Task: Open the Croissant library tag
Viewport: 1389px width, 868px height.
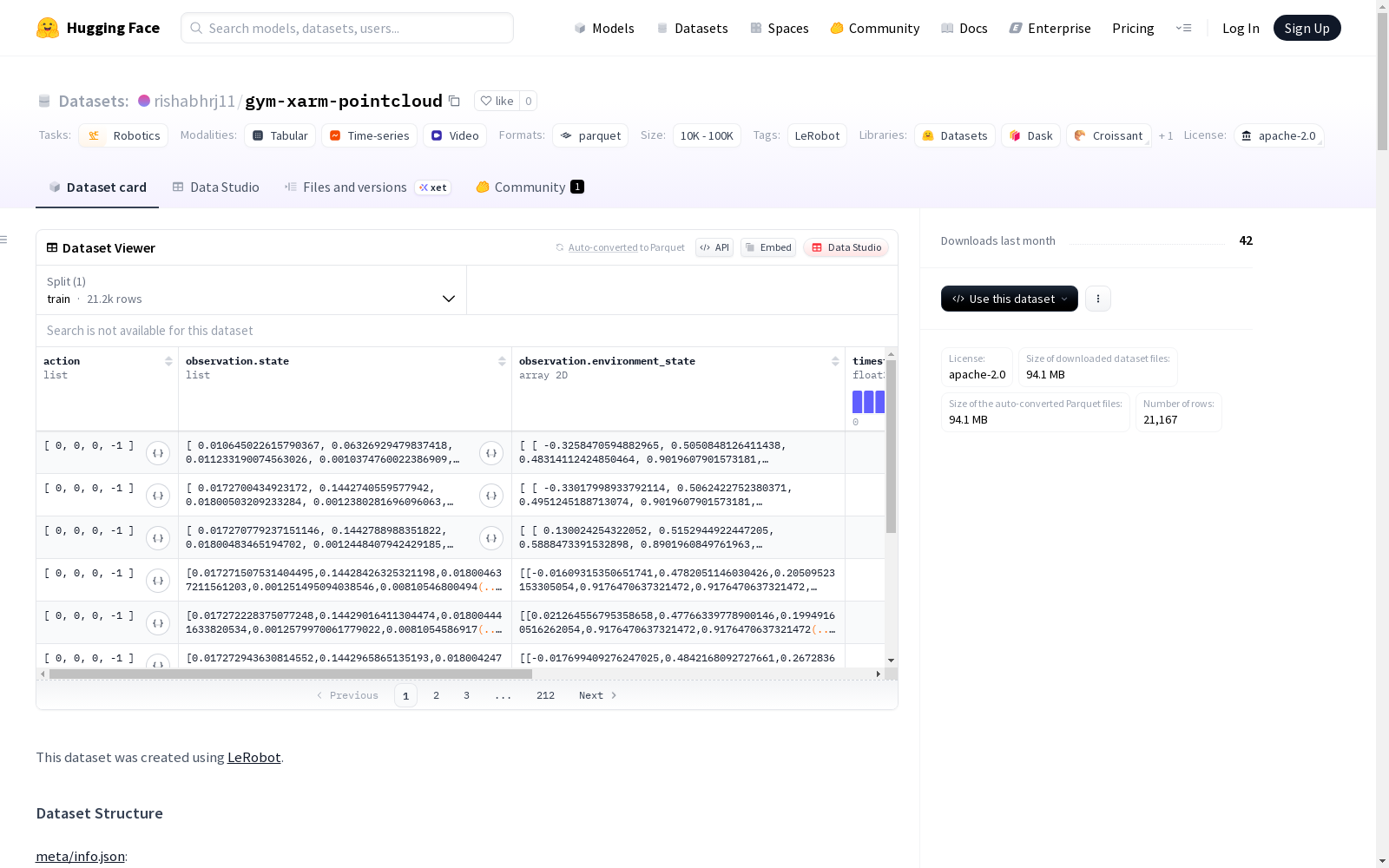Action: (1109, 135)
